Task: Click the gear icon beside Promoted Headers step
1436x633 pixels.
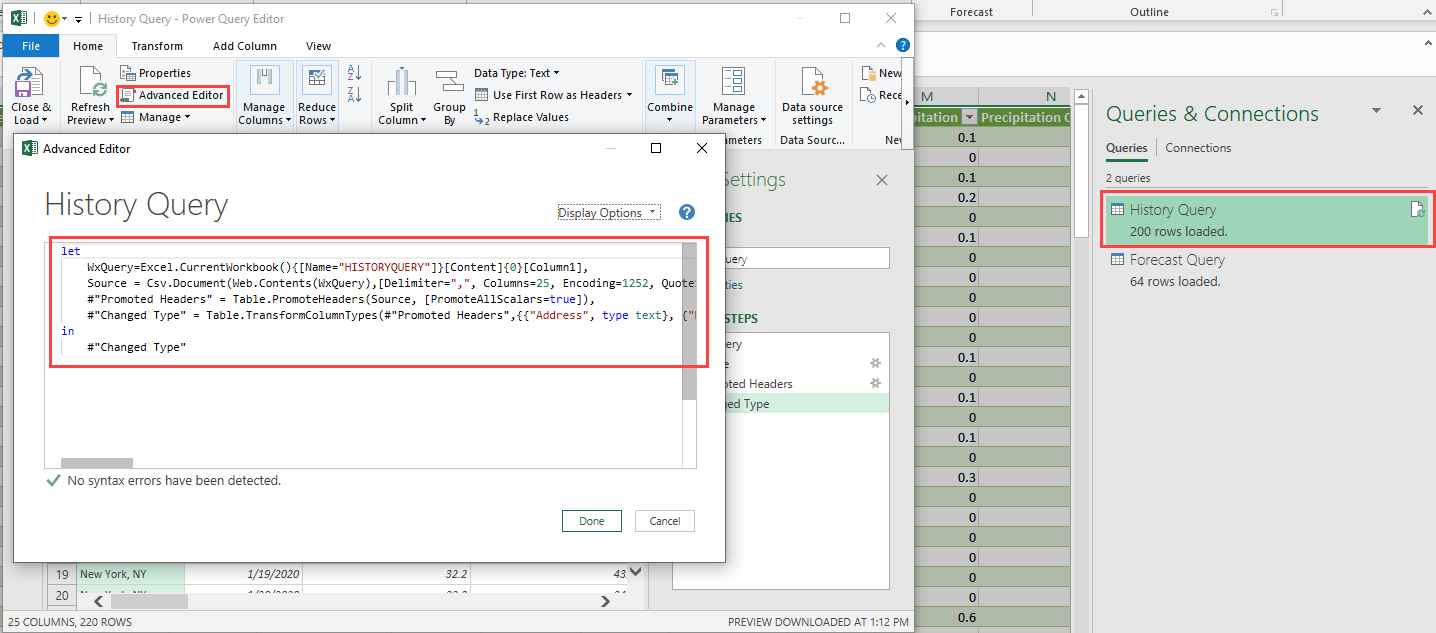Action: [875, 383]
